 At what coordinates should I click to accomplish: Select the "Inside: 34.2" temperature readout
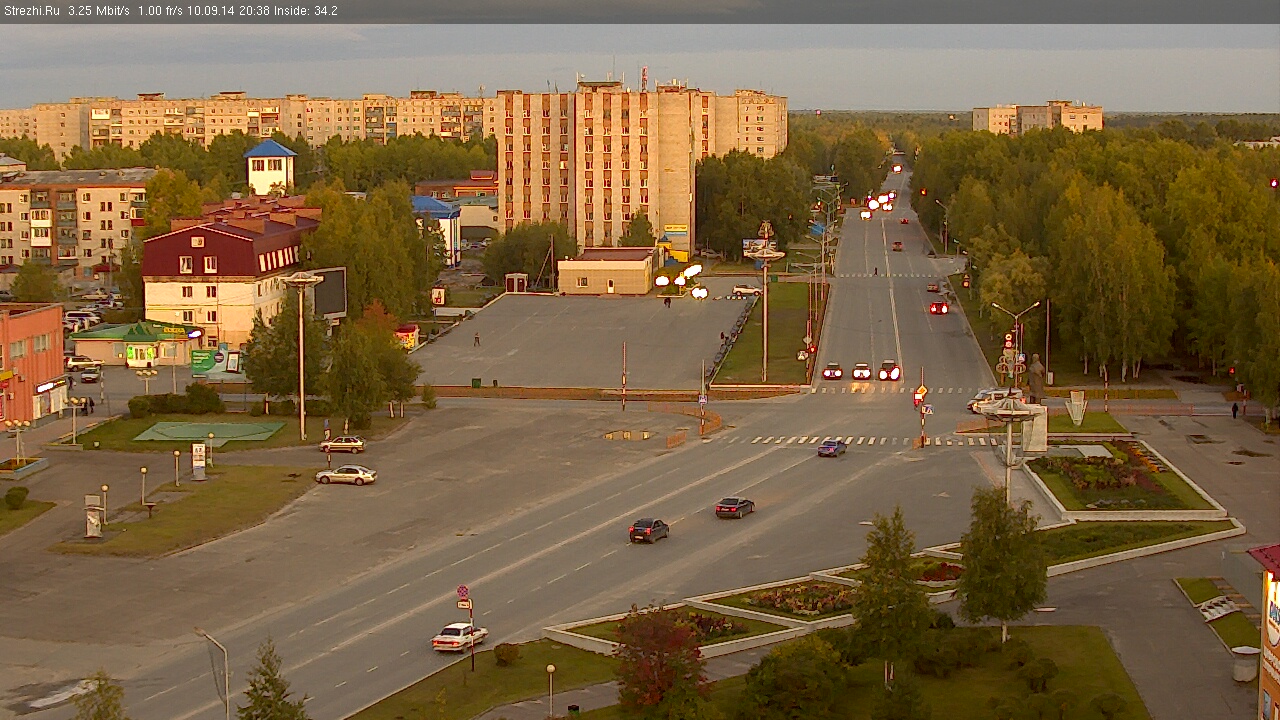pyautogui.click(x=306, y=11)
